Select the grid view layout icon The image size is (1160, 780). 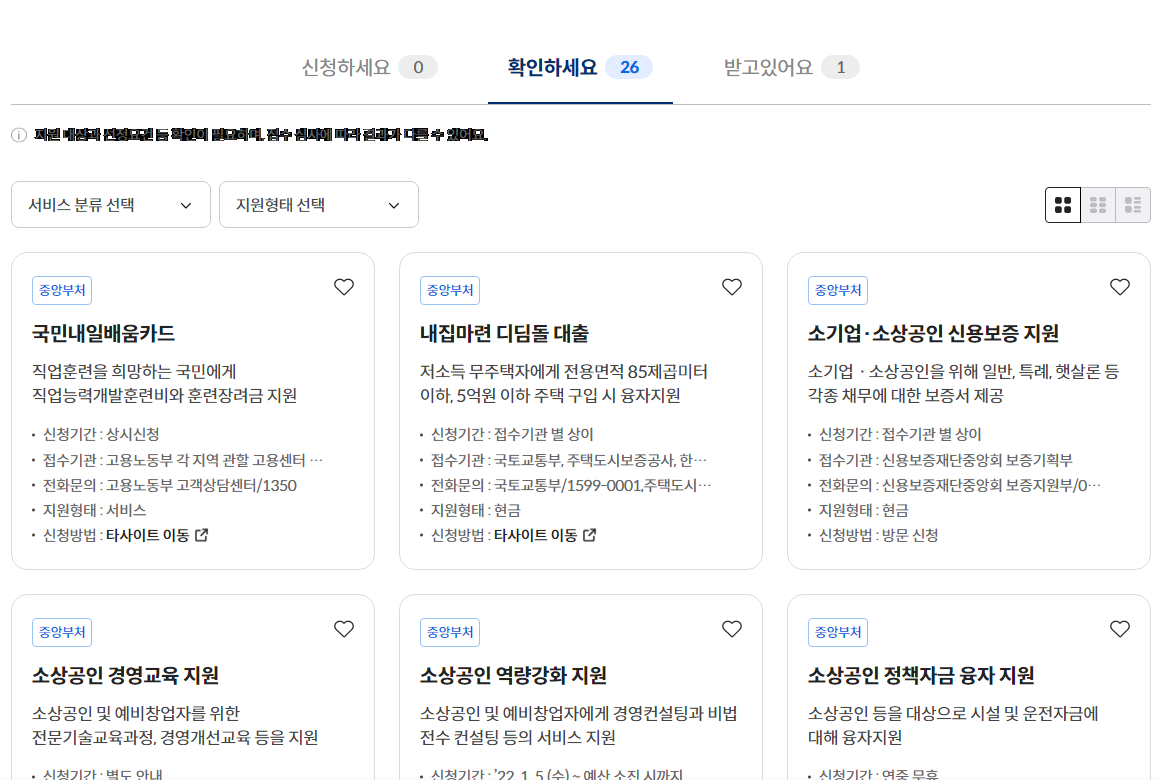pyautogui.click(x=1062, y=204)
